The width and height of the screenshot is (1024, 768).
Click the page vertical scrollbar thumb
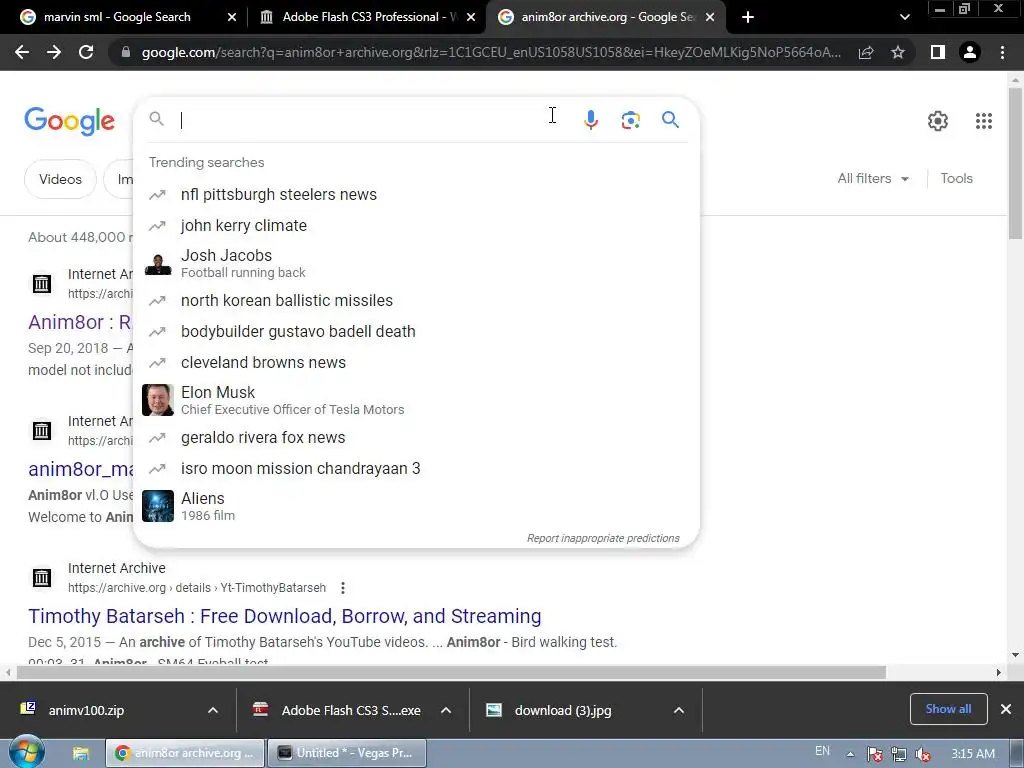point(1015,163)
